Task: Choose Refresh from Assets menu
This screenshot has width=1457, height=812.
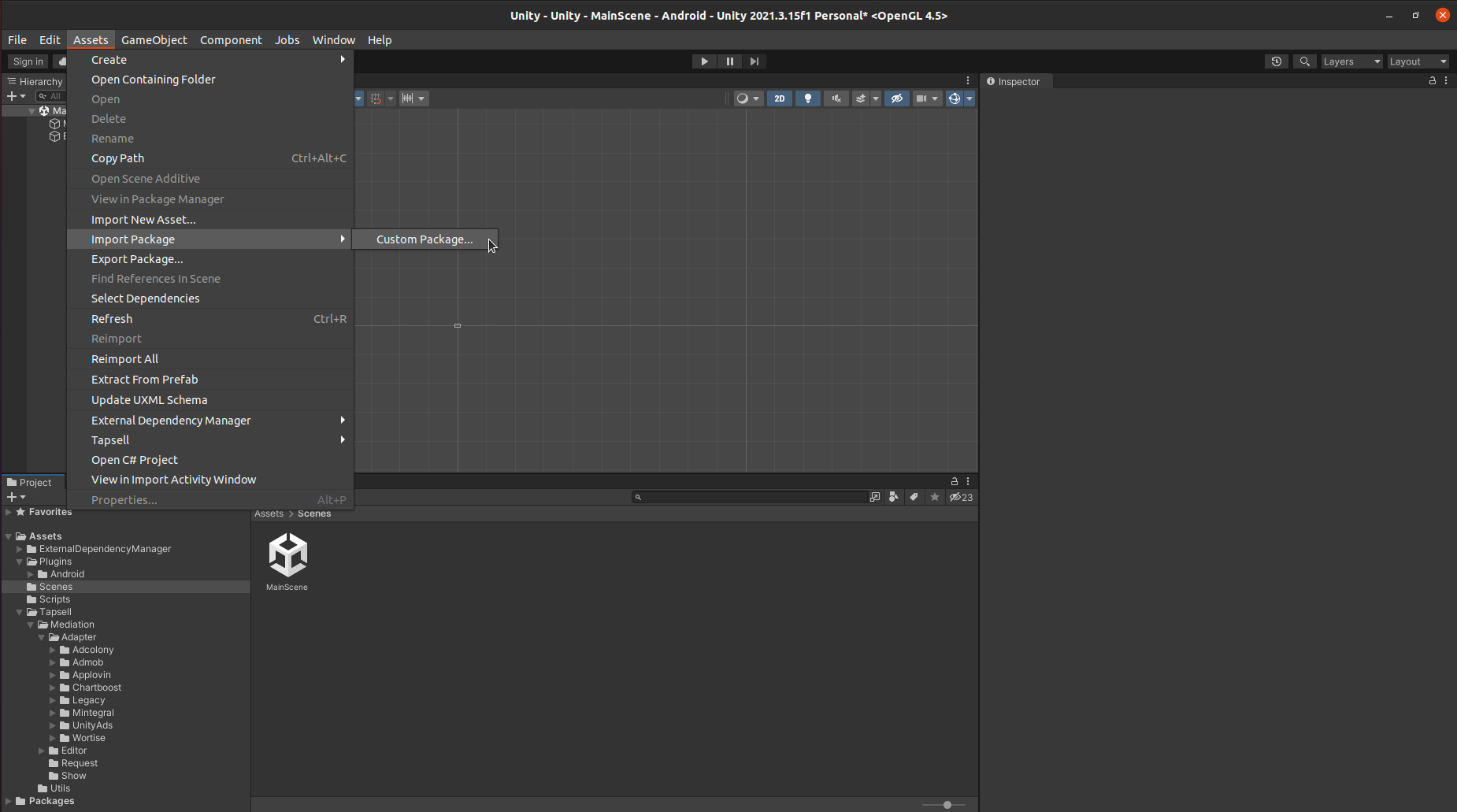Action: pyautogui.click(x=210, y=319)
